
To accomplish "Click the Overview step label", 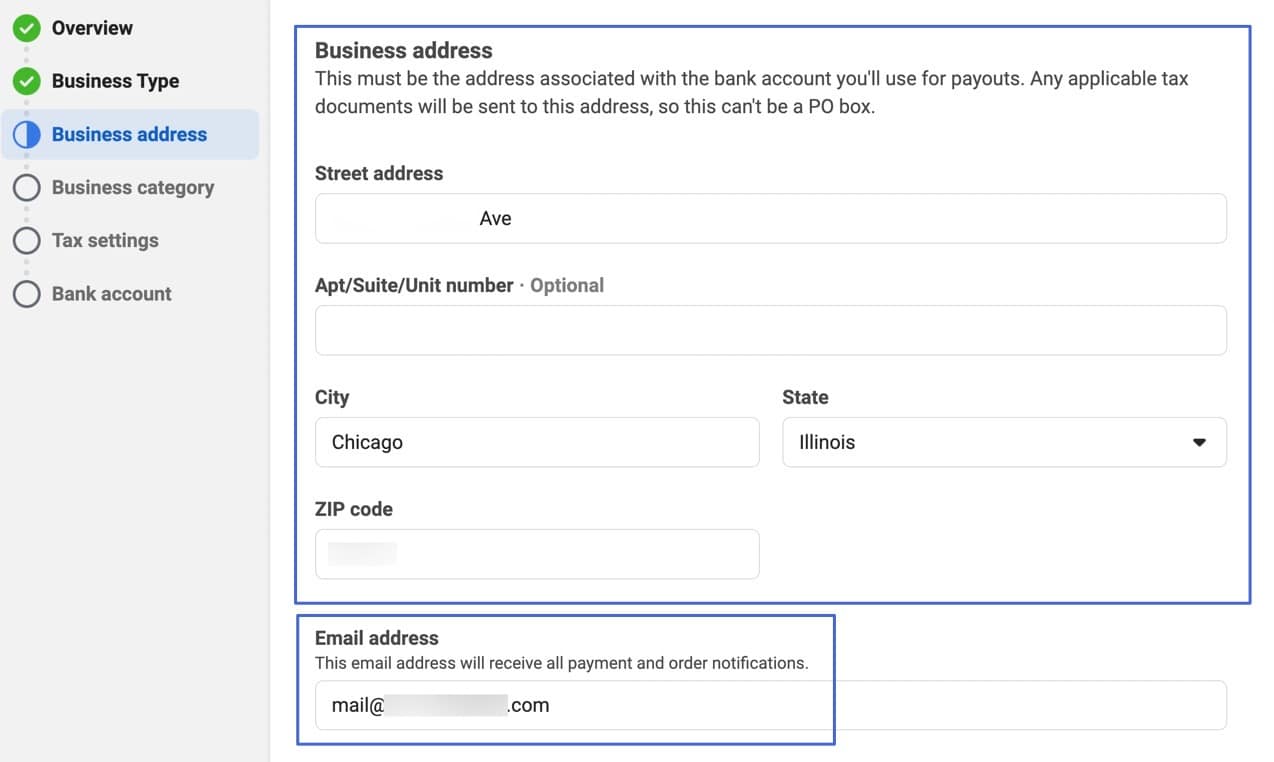I will (92, 28).
